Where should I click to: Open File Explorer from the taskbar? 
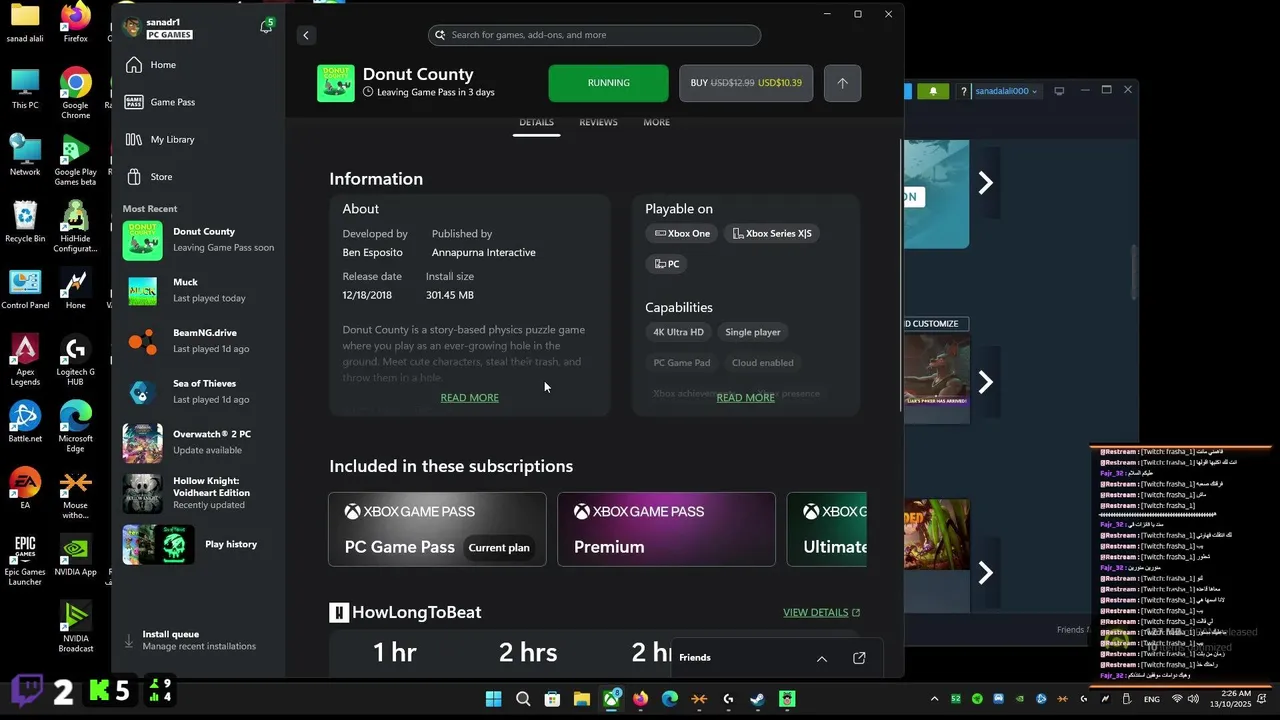(581, 699)
